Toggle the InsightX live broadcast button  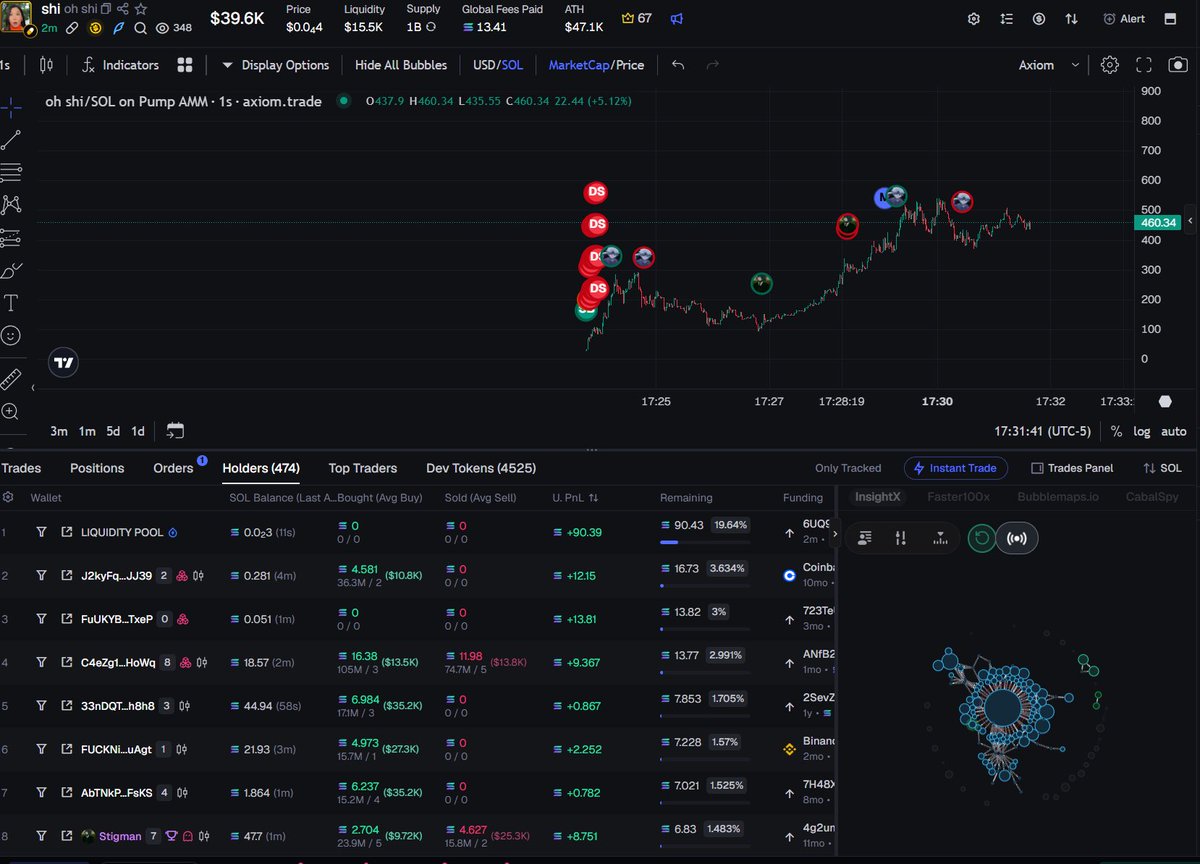point(1017,538)
